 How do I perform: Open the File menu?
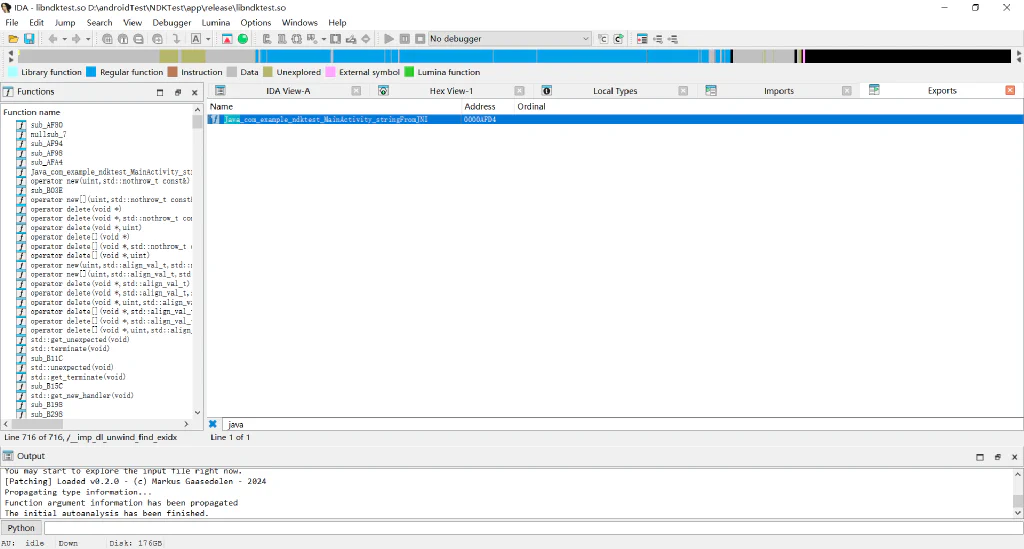[12, 22]
